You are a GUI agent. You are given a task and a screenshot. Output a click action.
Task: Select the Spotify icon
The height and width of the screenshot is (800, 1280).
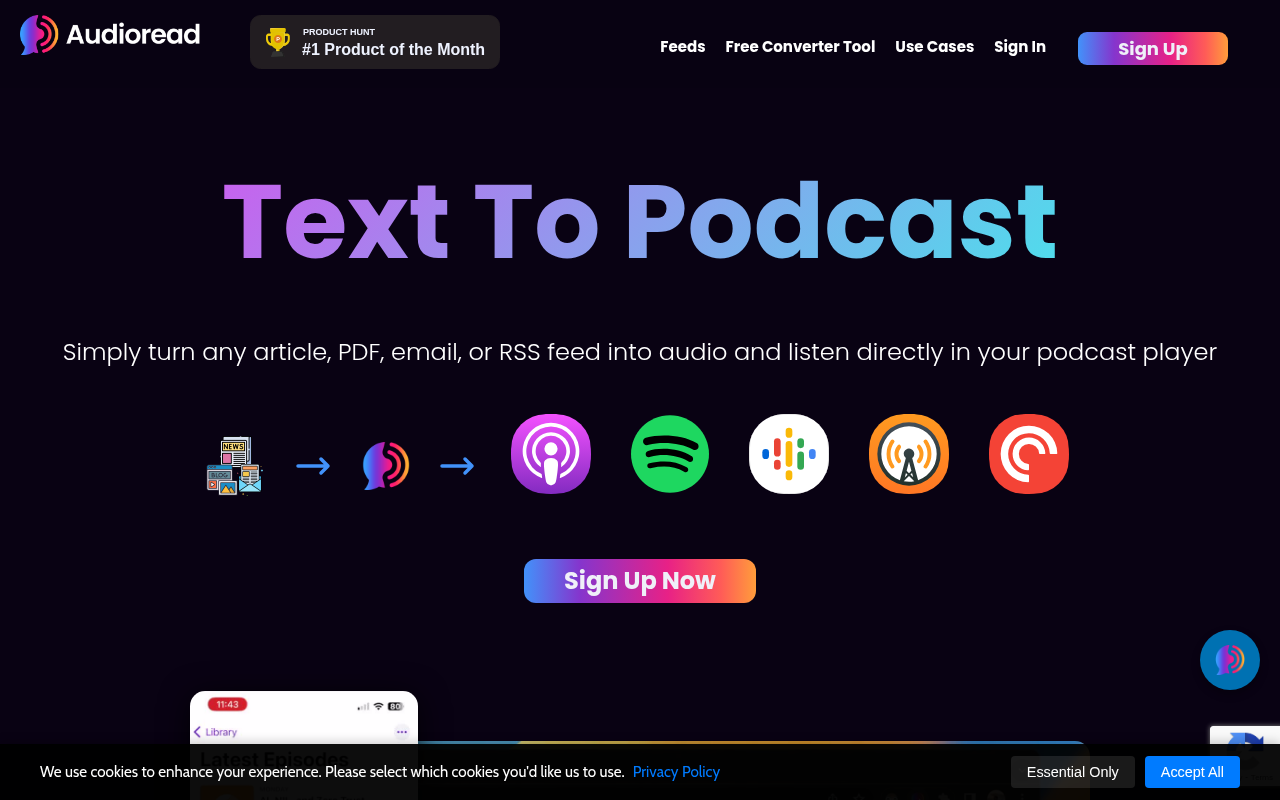pyautogui.click(x=669, y=454)
